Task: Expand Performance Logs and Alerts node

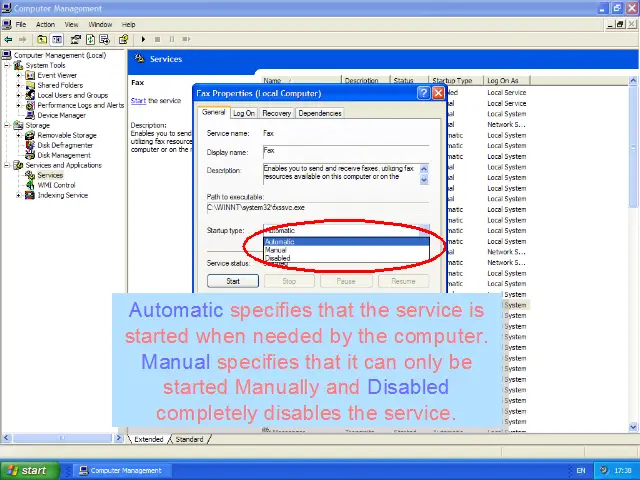Action: pos(18,105)
